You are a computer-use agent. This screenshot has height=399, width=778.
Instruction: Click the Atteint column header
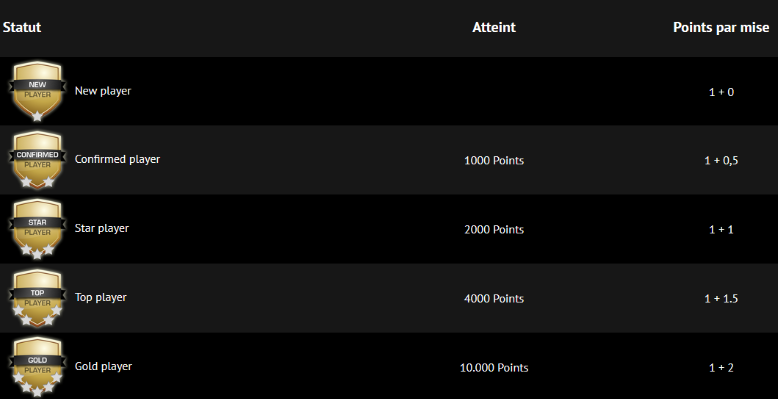[494, 27]
